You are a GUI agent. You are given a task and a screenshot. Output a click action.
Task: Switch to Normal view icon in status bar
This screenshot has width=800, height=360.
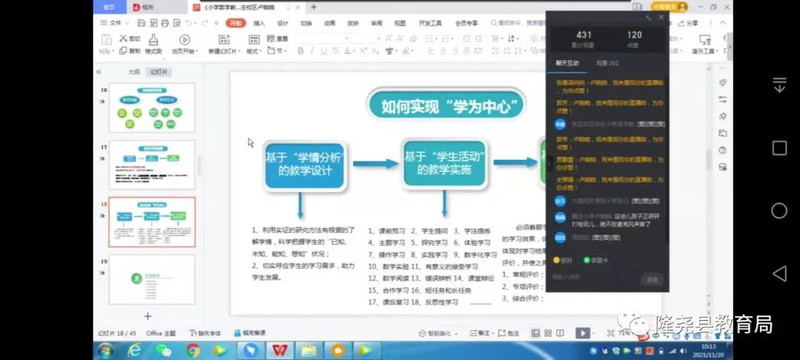[535, 333]
